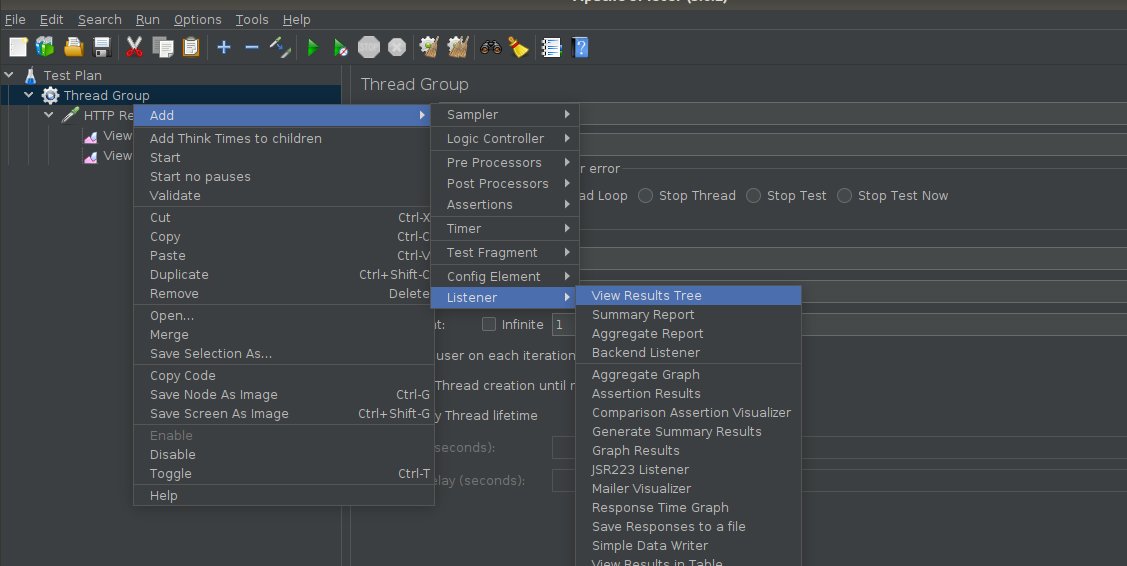Image resolution: width=1127 pixels, height=566 pixels.
Task: Choose Aggregate Report listener
Action: coord(689,334)
